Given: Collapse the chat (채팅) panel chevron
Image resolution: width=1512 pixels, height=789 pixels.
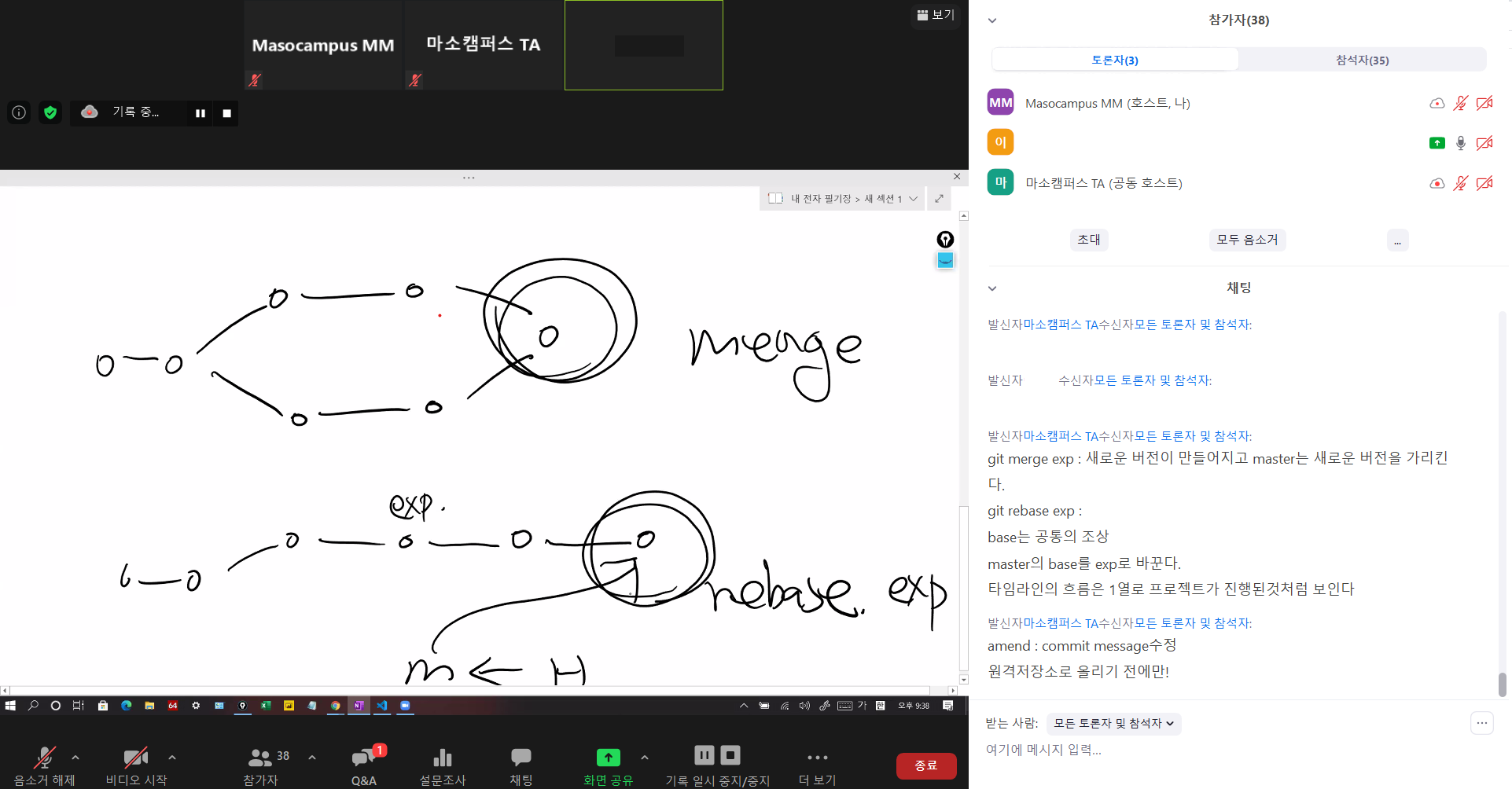Looking at the screenshot, I should coord(992,288).
